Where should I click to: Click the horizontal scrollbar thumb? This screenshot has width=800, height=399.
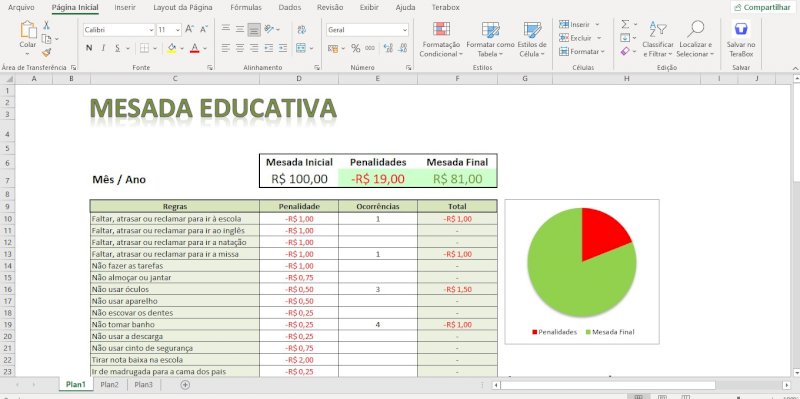608,385
